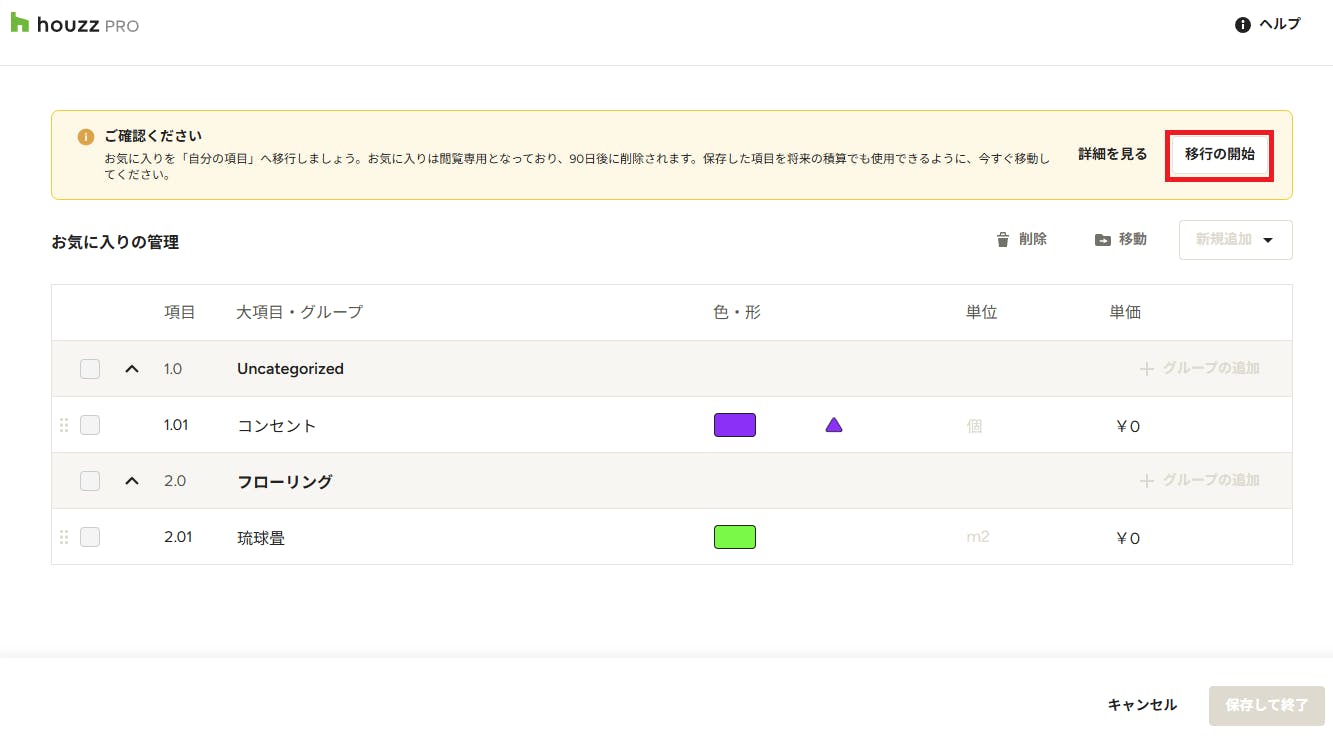Check the フローリング group checkbox
This screenshot has width=1333, height=736.
[90, 481]
